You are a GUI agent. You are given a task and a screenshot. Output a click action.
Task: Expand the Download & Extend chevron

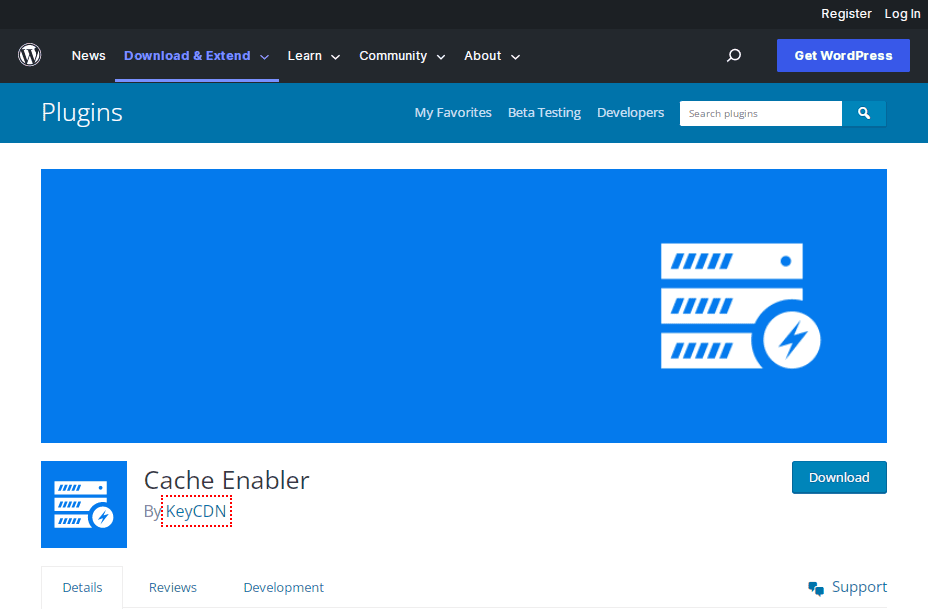point(265,57)
